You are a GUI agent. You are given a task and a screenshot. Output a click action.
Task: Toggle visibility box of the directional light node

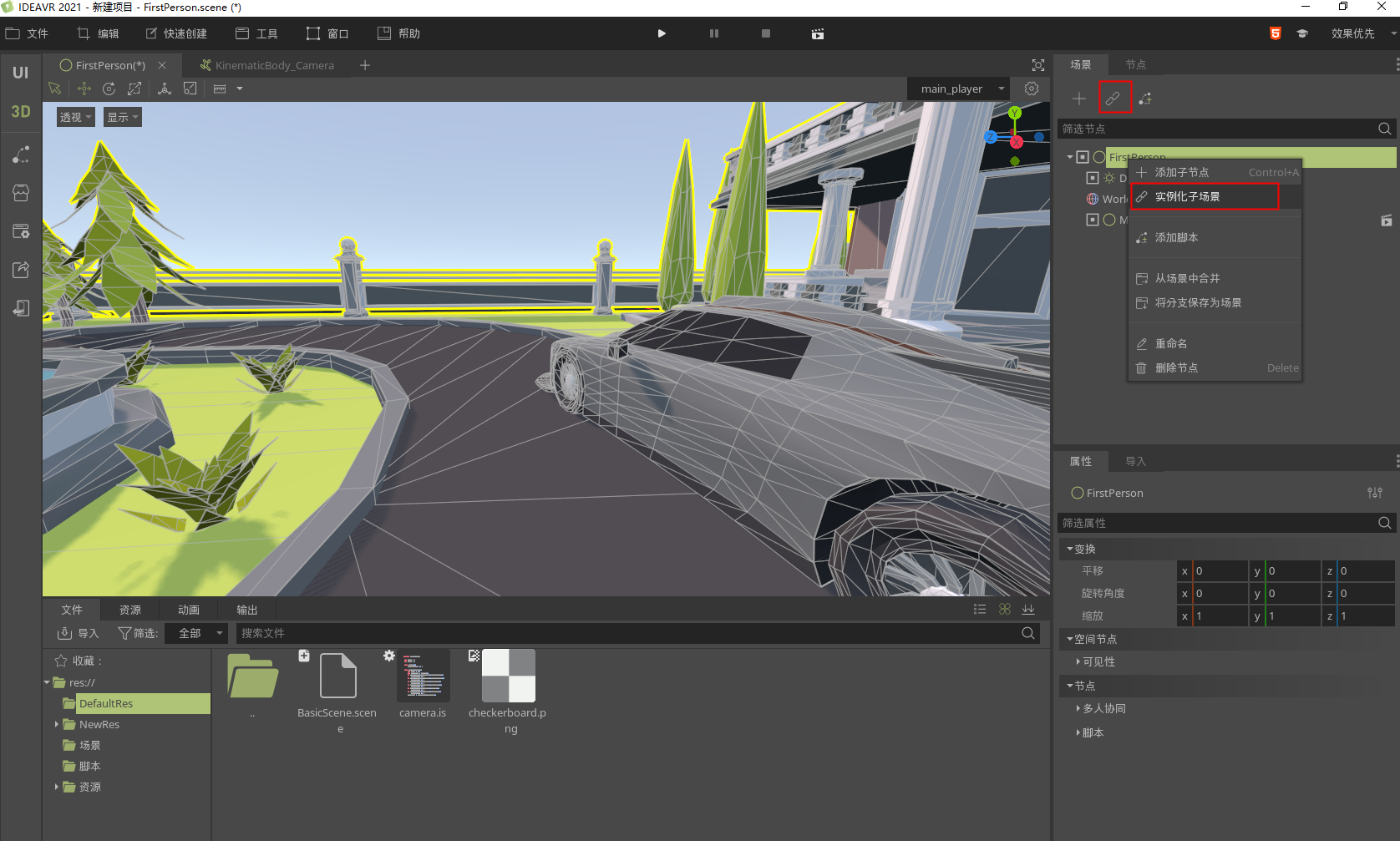[x=1092, y=178]
